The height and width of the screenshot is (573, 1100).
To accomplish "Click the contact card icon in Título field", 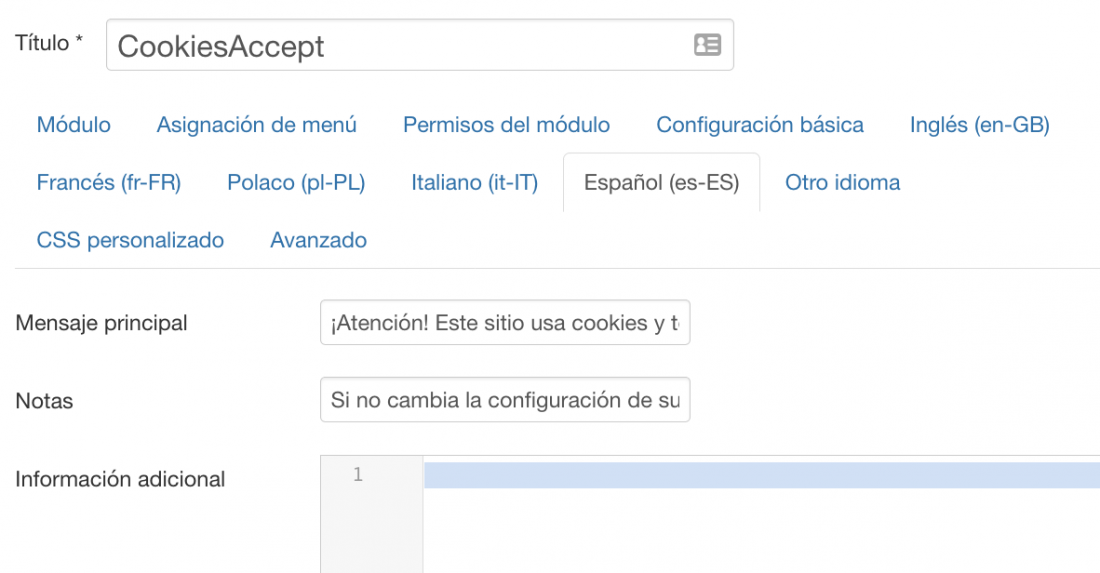I will (707, 45).
